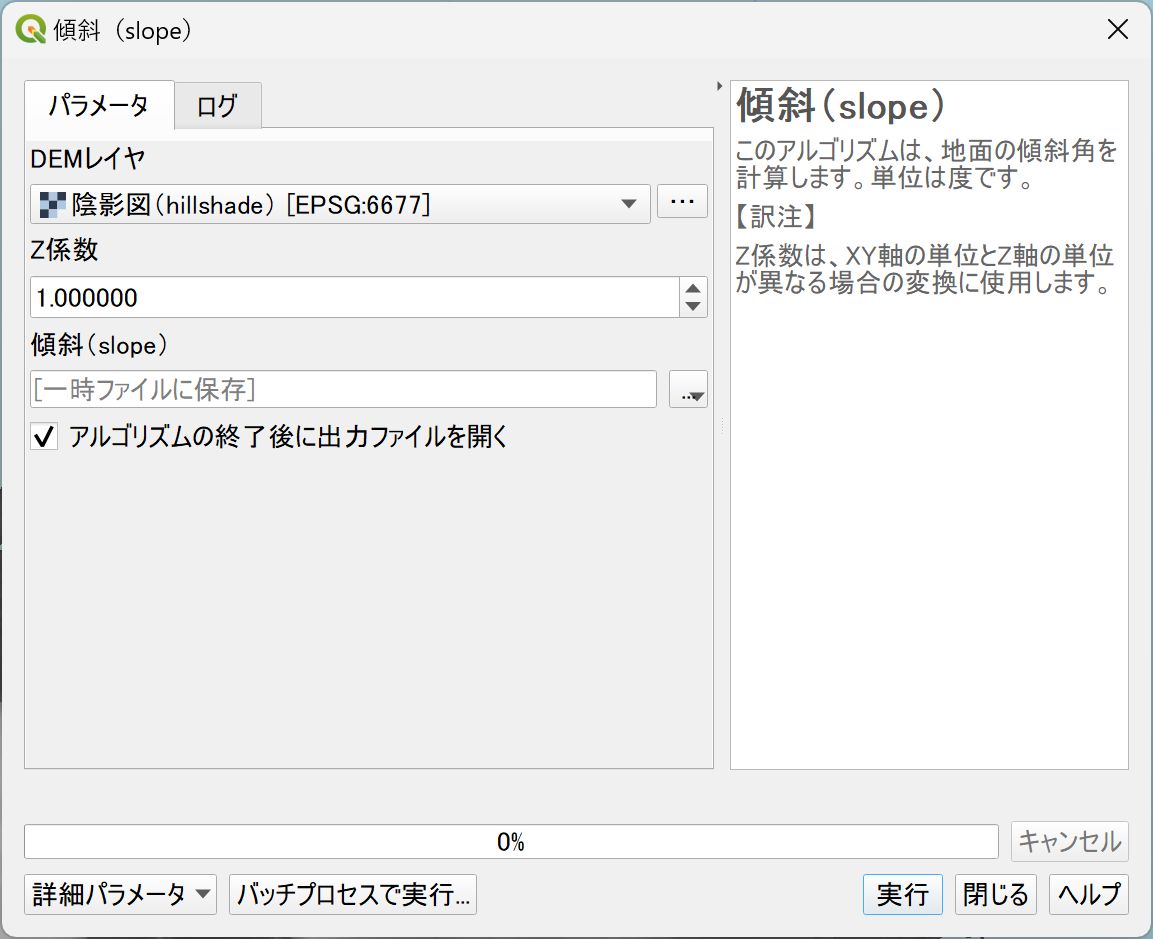Image resolution: width=1153 pixels, height=939 pixels.
Task: Click バッチプロセスで実行... button
Action: (x=353, y=894)
